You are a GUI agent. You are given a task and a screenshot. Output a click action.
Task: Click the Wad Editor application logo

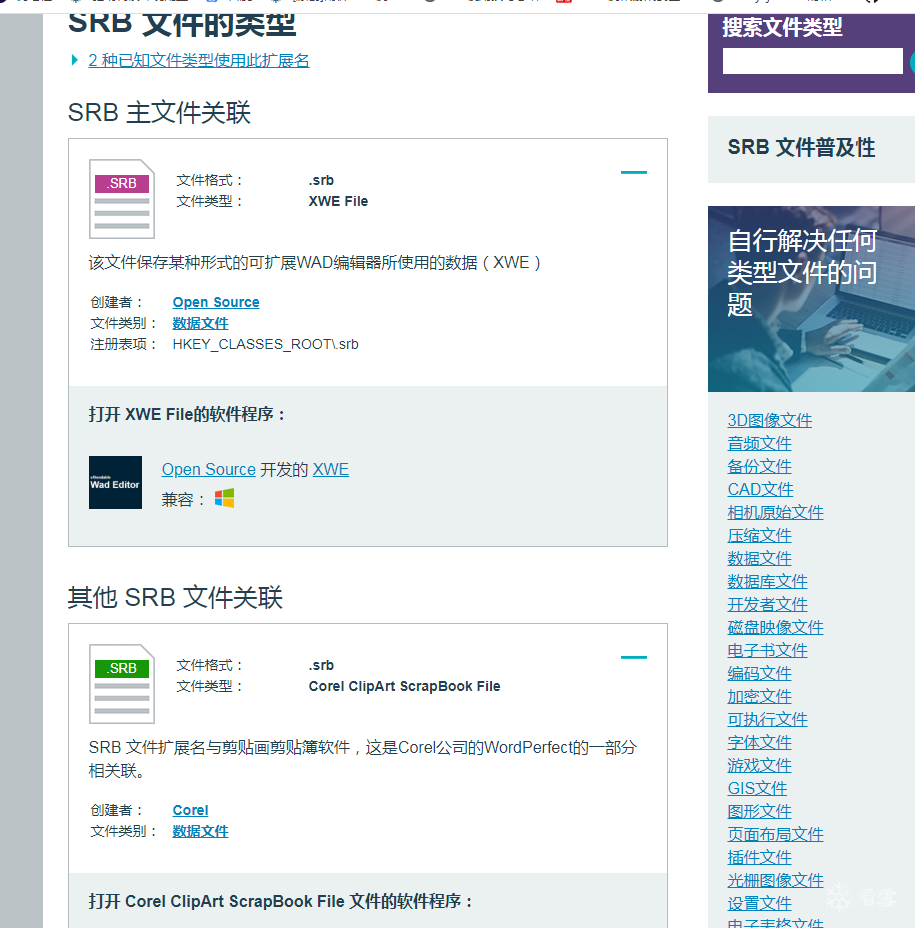(115, 482)
